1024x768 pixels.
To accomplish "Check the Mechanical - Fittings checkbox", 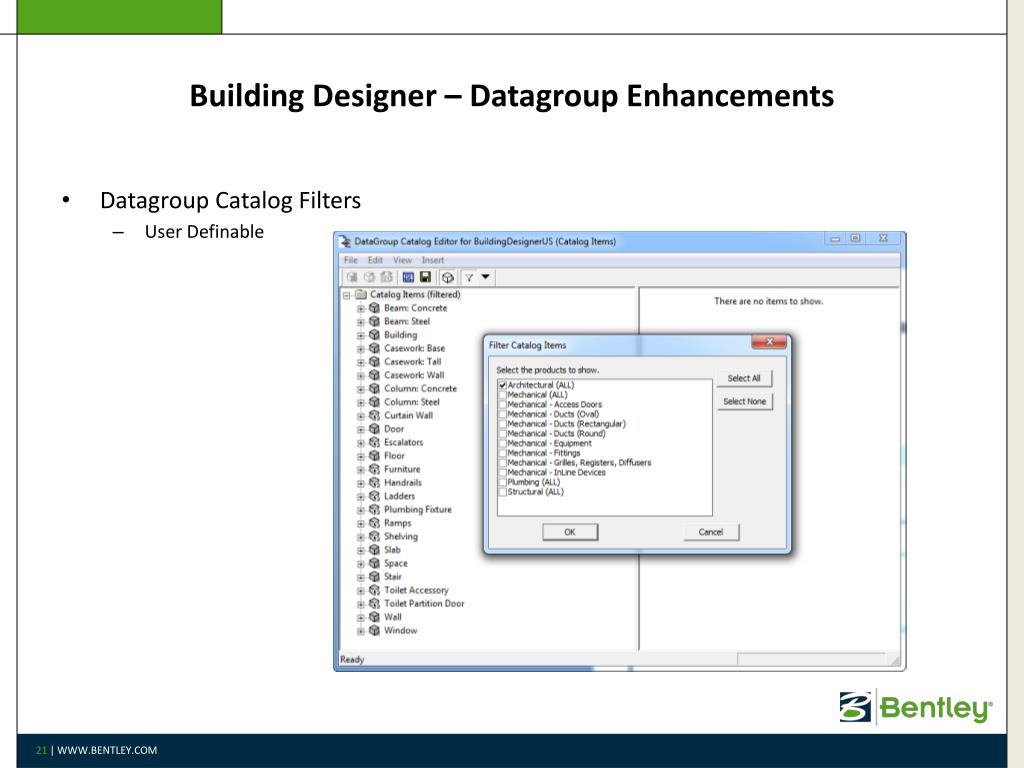I will click(502, 453).
